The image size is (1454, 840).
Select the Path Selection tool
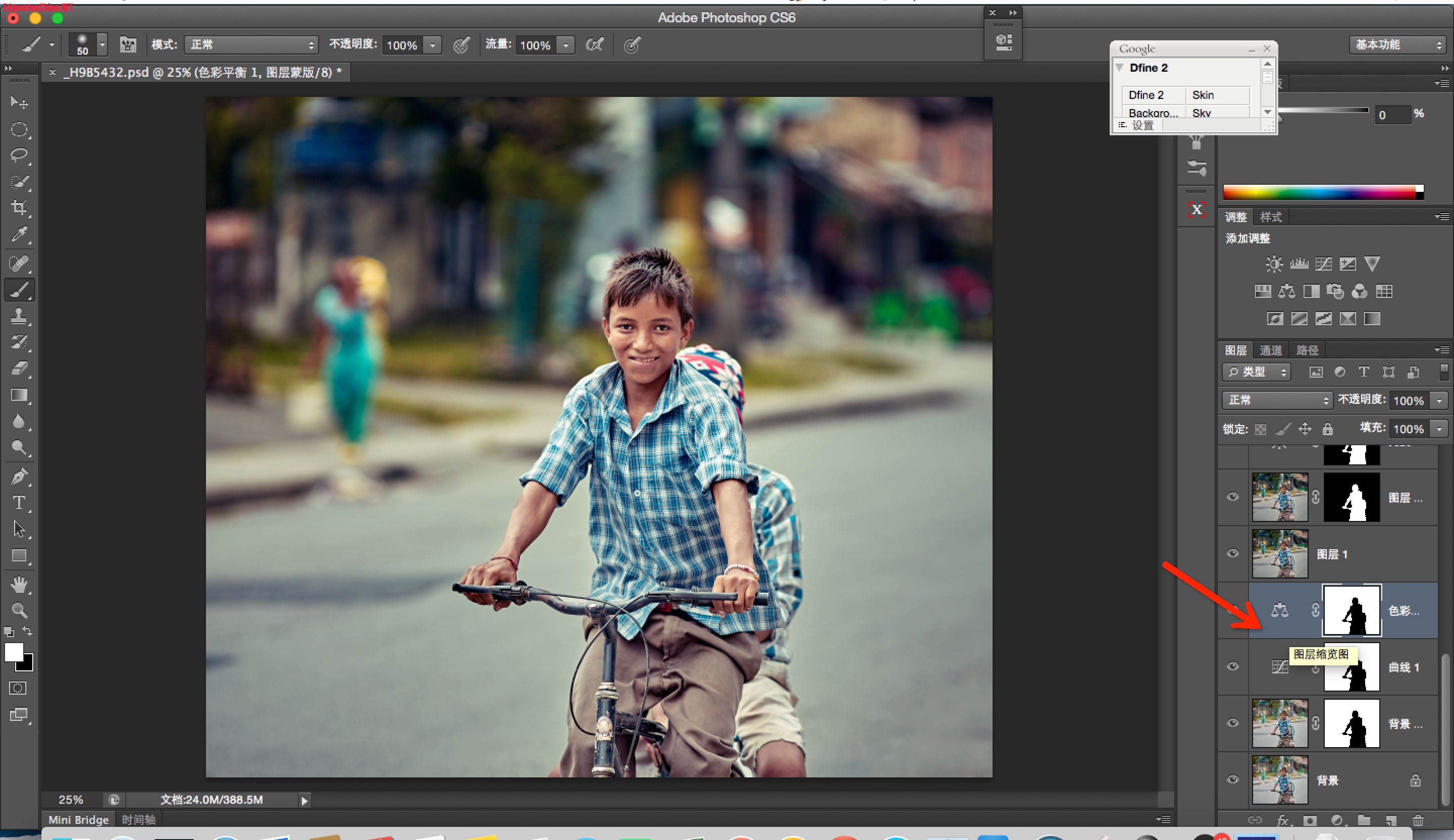click(19, 529)
